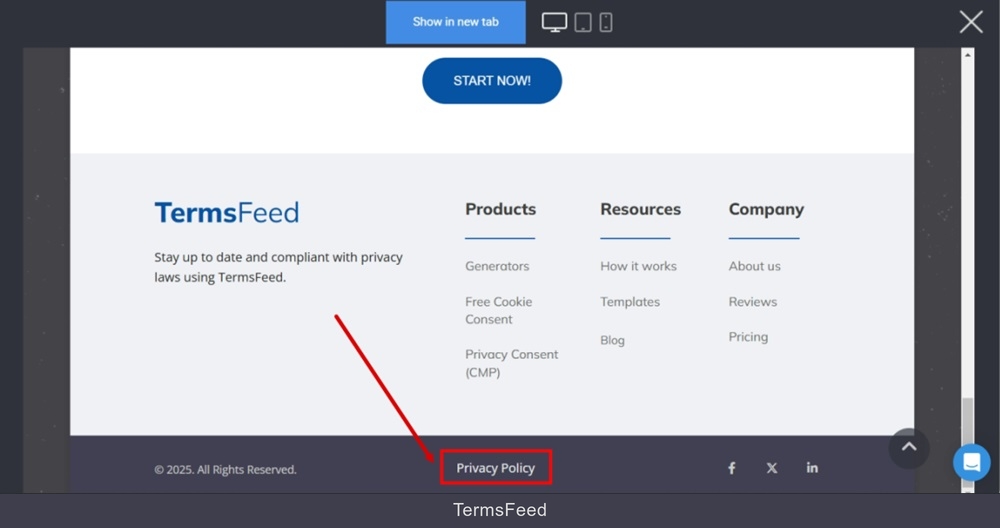Screen dimensions: 1000x528
Task: Open Privacy Consent (CMP) link
Action: click(511, 363)
